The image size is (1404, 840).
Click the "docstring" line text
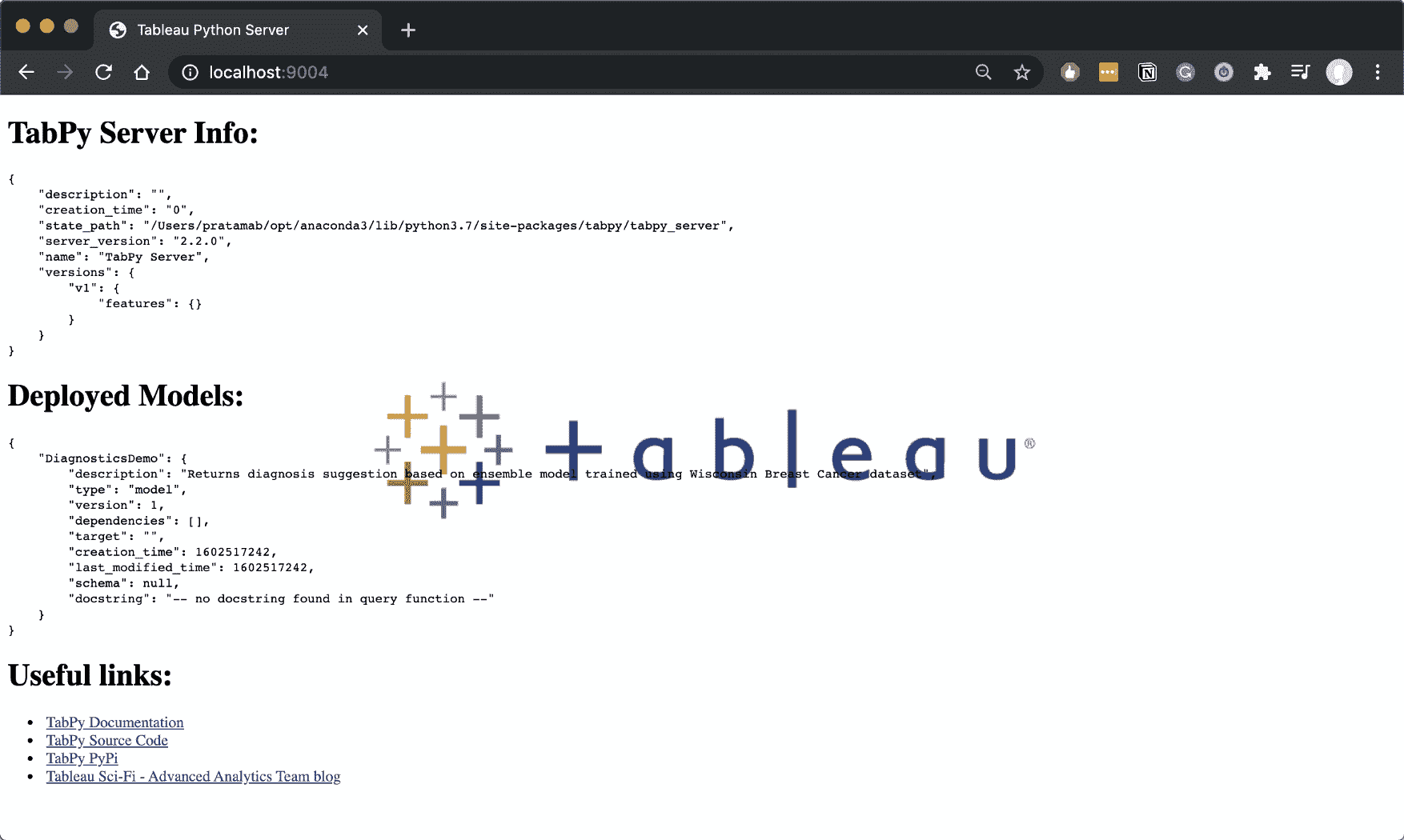(282, 599)
